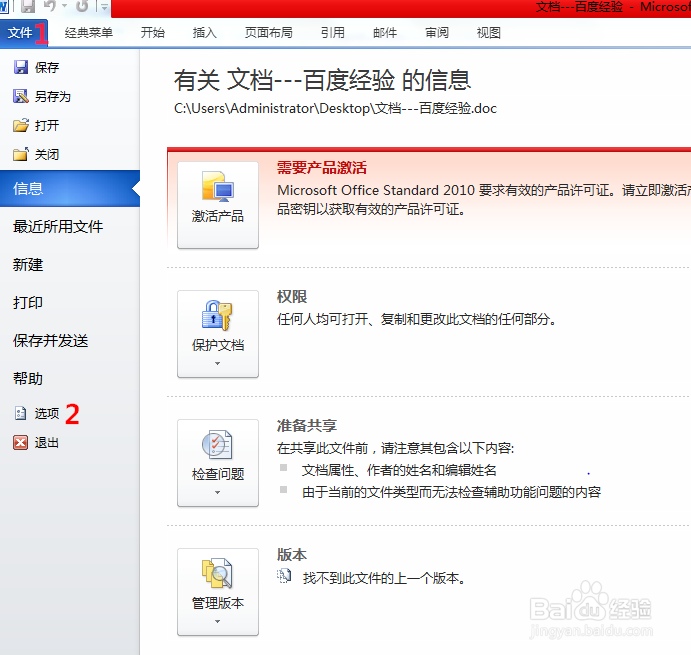Switch to the 页面布局 tab

point(268,33)
